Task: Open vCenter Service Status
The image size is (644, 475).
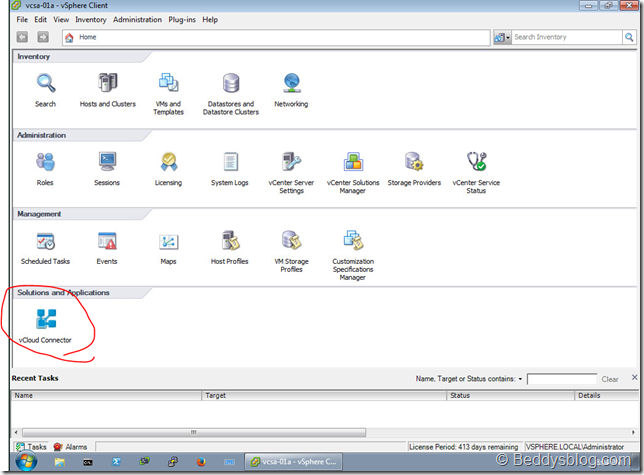Action: (476, 162)
